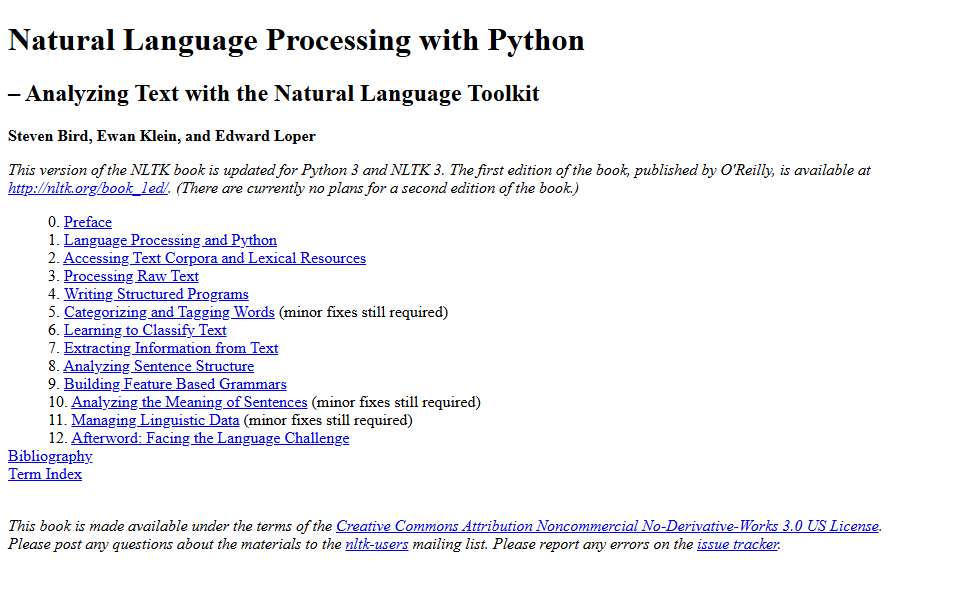This screenshot has width=960, height=600.
Task: Open Categorizing and Tagging Words link
Action: pyautogui.click(x=169, y=312)
